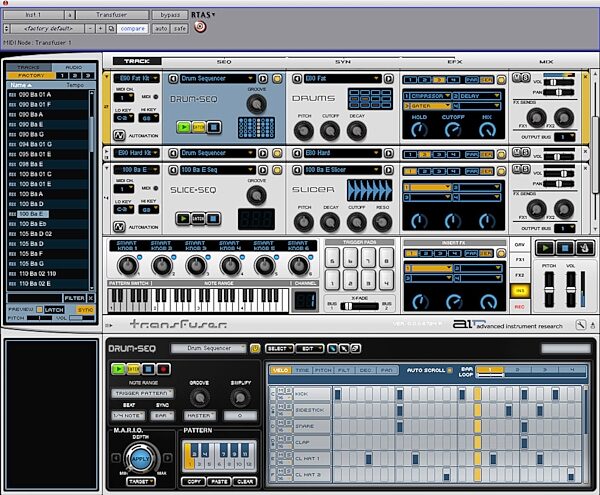Image resolution: width=600 pixels, height=495 pixels.
Task: Click the third editor toolbar tool icon
Action: point(355,348)
